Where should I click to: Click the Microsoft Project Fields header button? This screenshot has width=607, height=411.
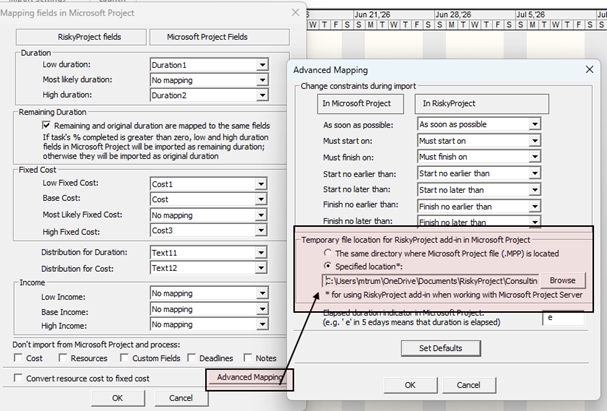point(219,37)
